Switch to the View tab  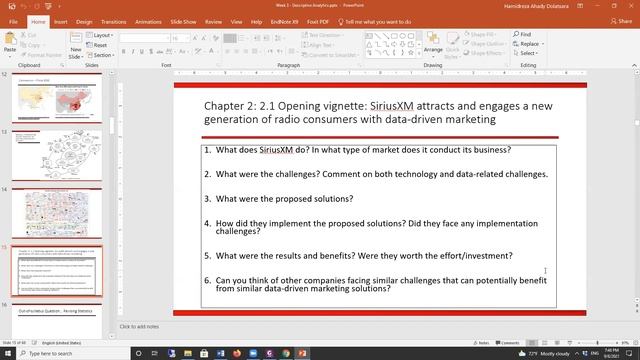[236, 22]
